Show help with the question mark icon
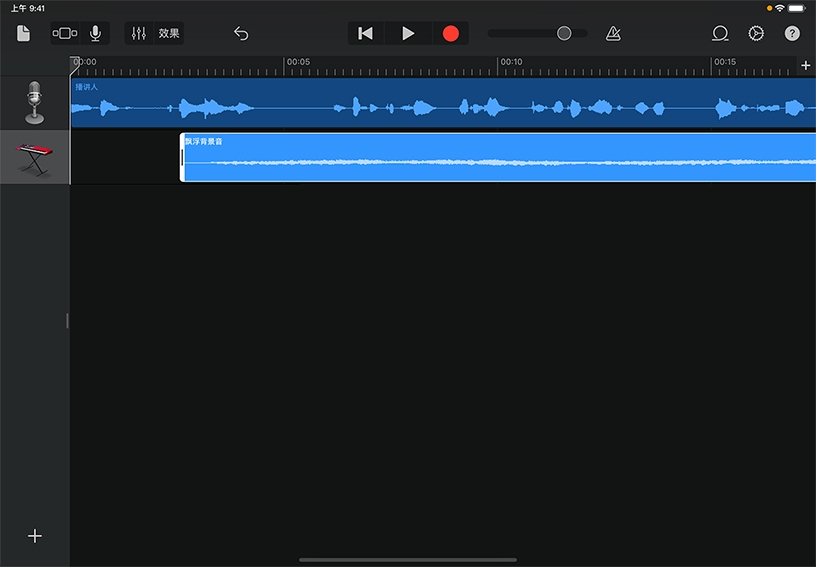This screenshot has height=567, width=816. click(792, 33)
